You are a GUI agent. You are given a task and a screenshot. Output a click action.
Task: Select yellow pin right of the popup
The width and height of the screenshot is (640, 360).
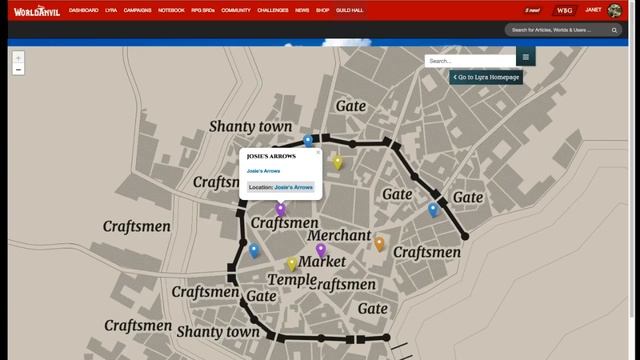coord(338,162)
